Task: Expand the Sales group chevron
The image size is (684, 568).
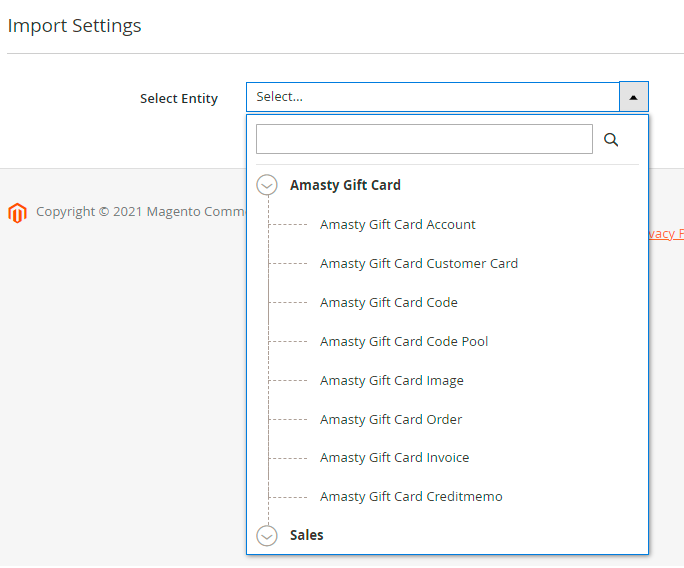Action: [x=267, y=536]
